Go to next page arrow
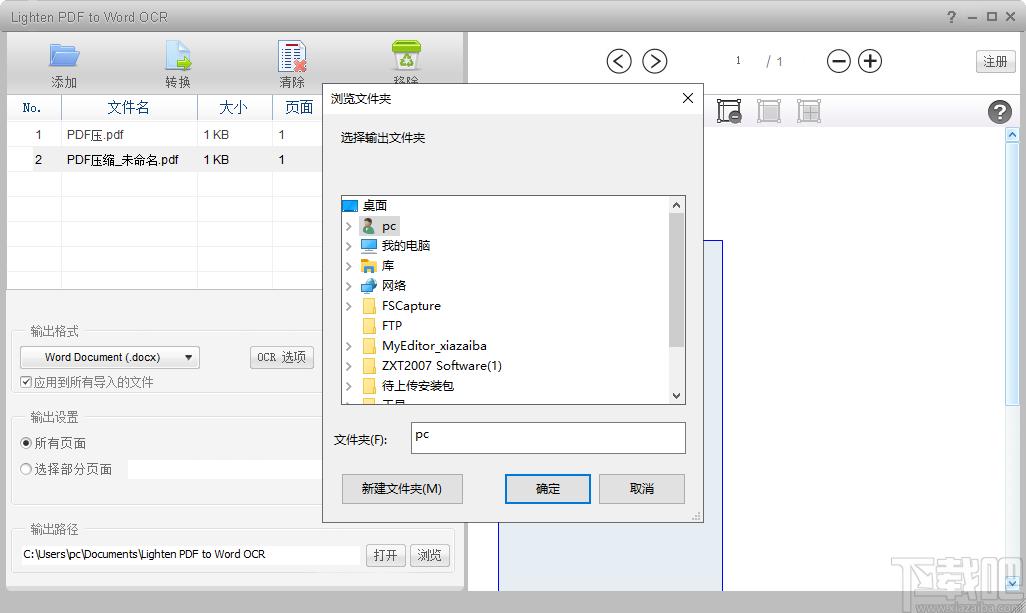1026x613 pixels. [654, 61]
